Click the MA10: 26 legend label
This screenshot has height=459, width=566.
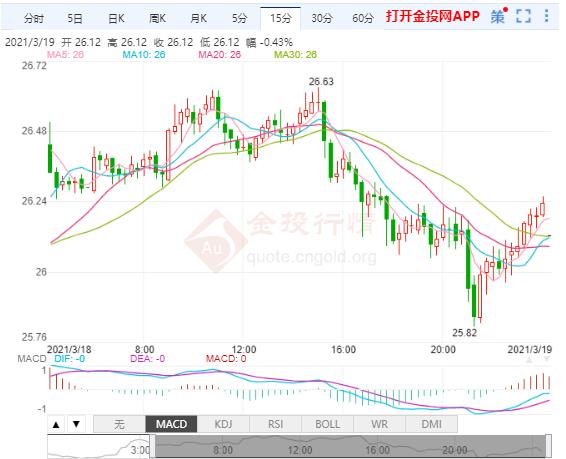click(x=144, y=54)
